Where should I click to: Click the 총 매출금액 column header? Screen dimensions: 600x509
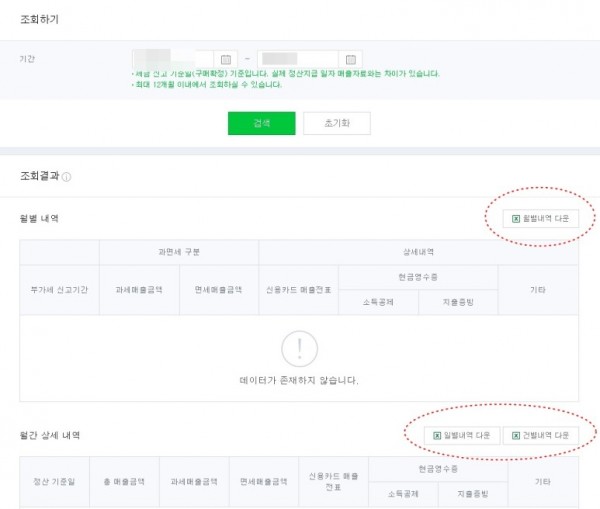(x=124, y=481)
